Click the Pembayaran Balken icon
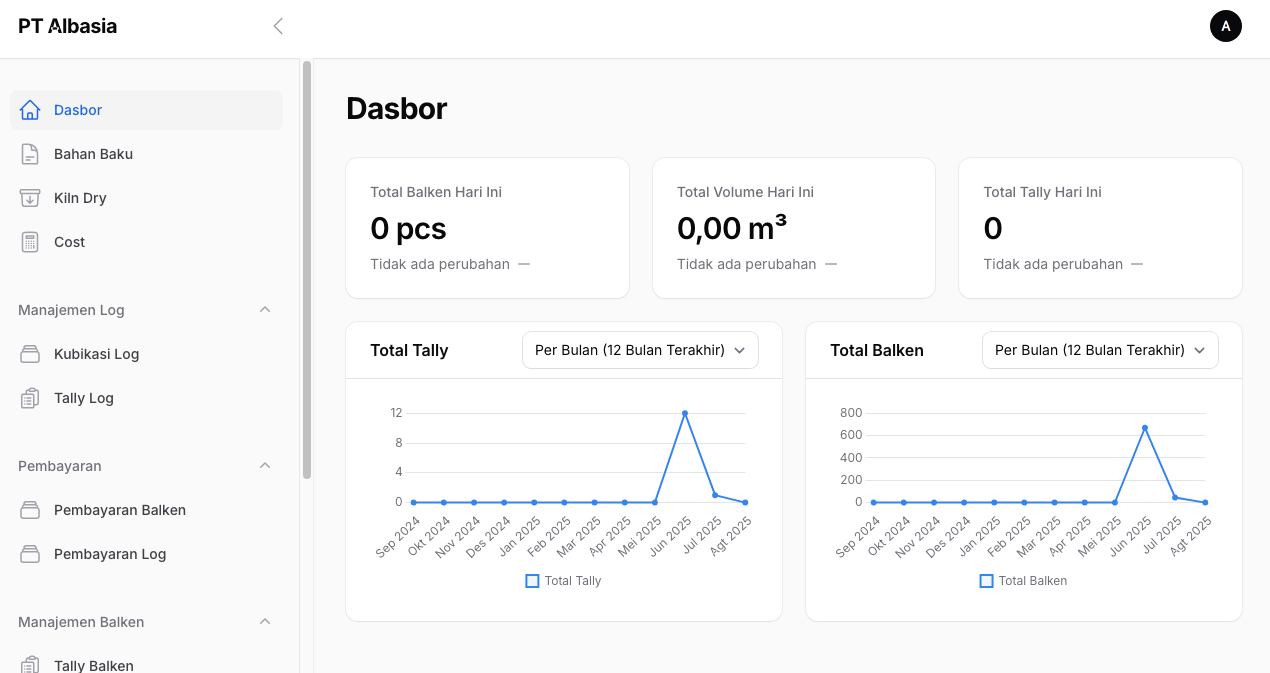This screenshot has height=673, width=1270. click(30, 510)
